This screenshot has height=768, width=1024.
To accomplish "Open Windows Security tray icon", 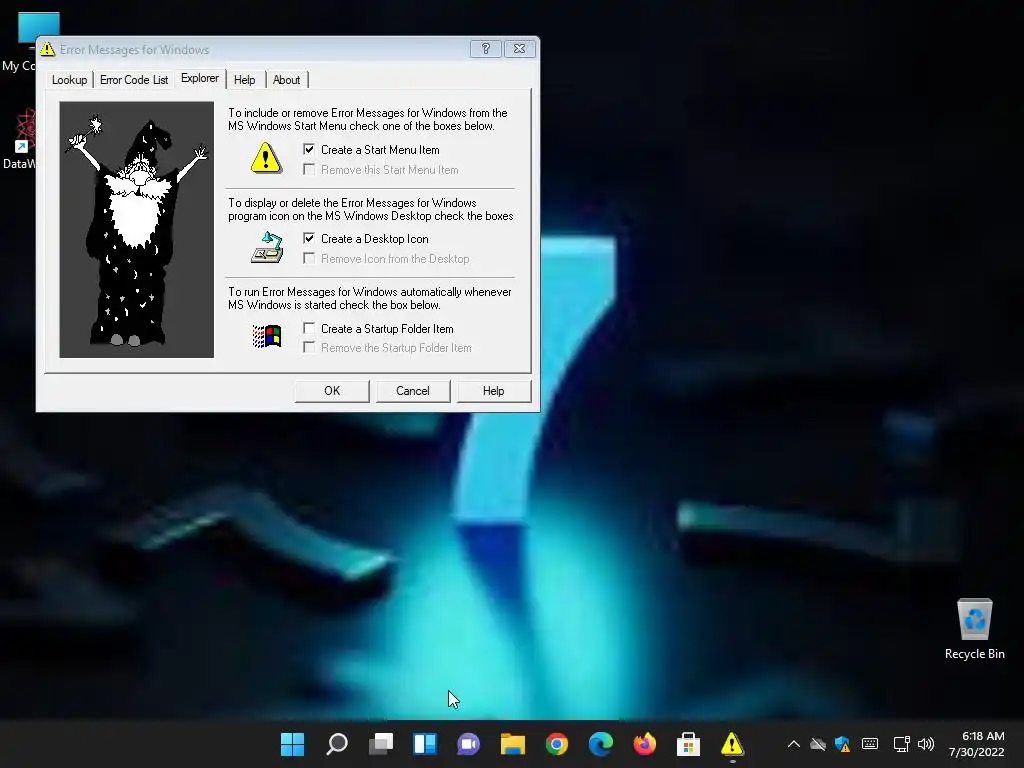I will 842,744.
